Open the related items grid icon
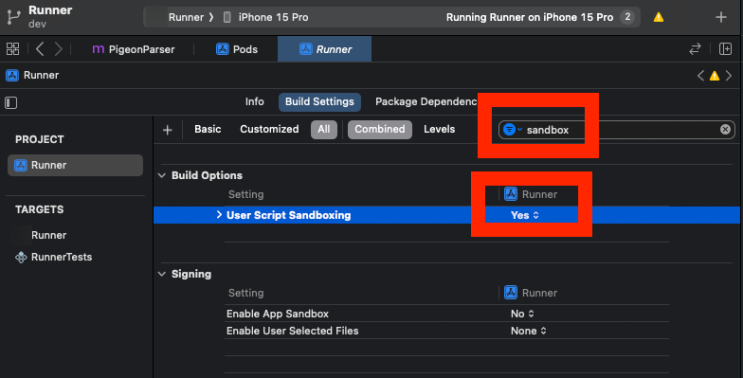Image resolution: width=743 pixels, height=378 pixels. tap(13, 49)
